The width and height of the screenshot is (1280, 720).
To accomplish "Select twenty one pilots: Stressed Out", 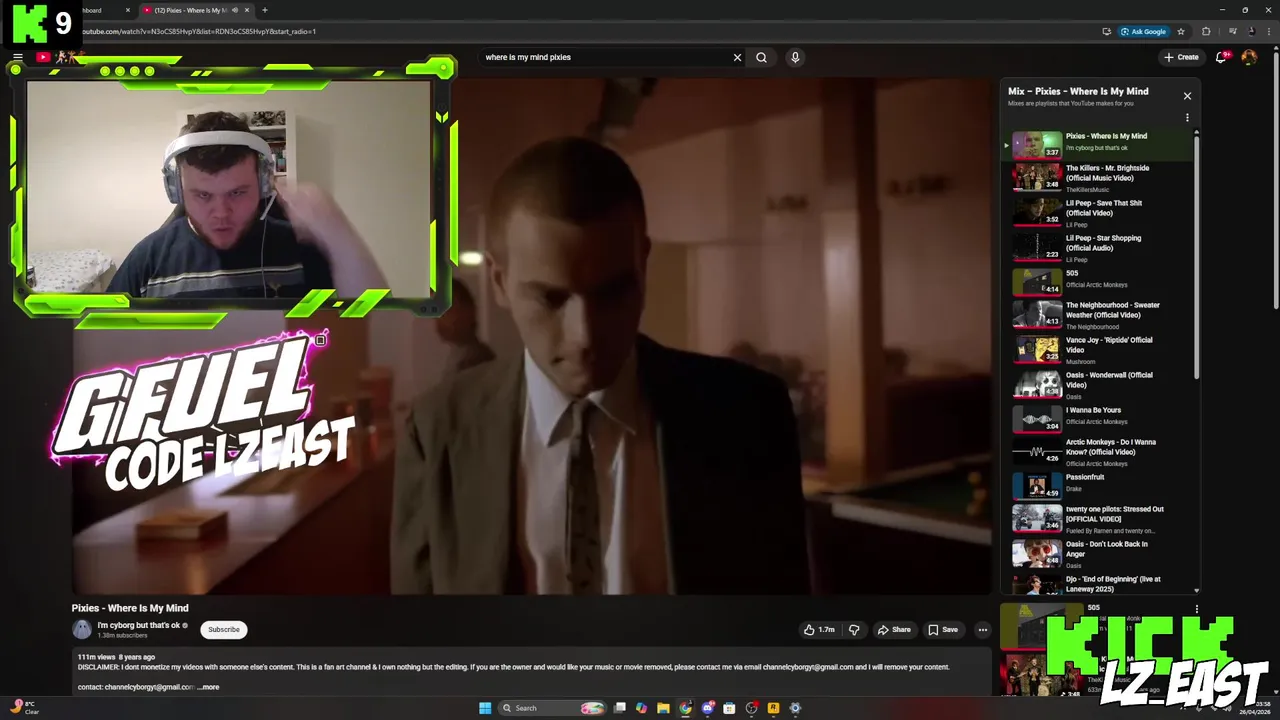I will pyautogui.click(x=1097, y=519).
